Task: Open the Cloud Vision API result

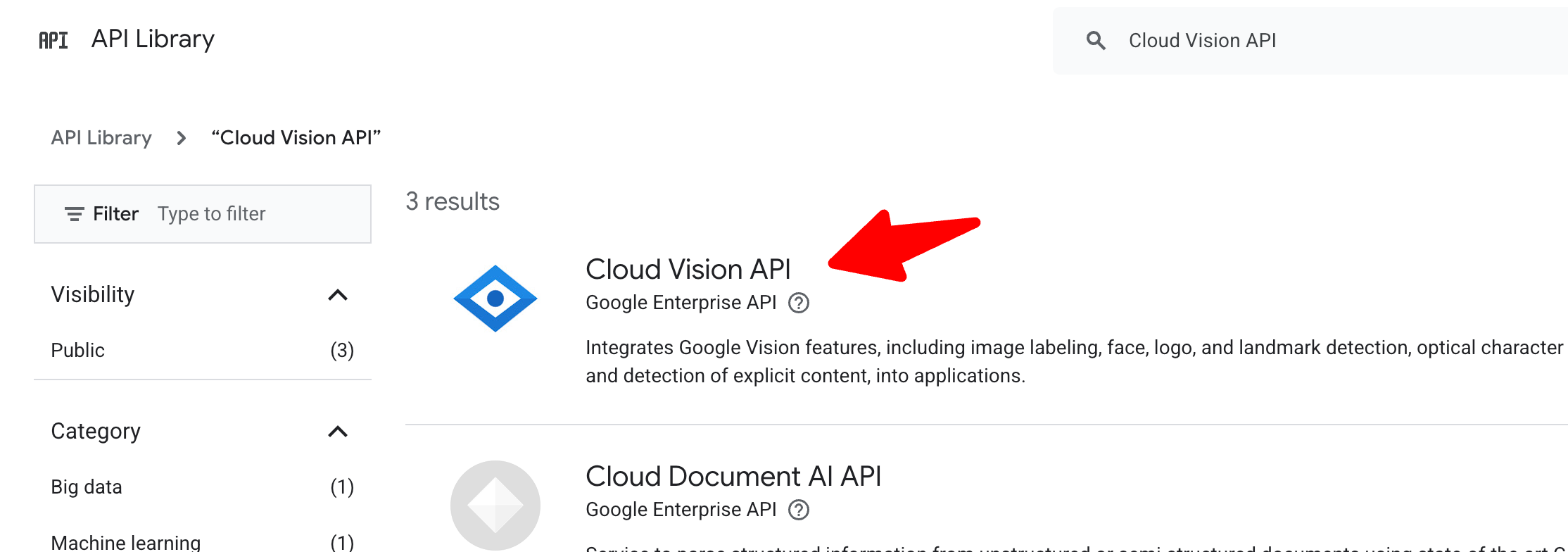Action: coord(688,270)
